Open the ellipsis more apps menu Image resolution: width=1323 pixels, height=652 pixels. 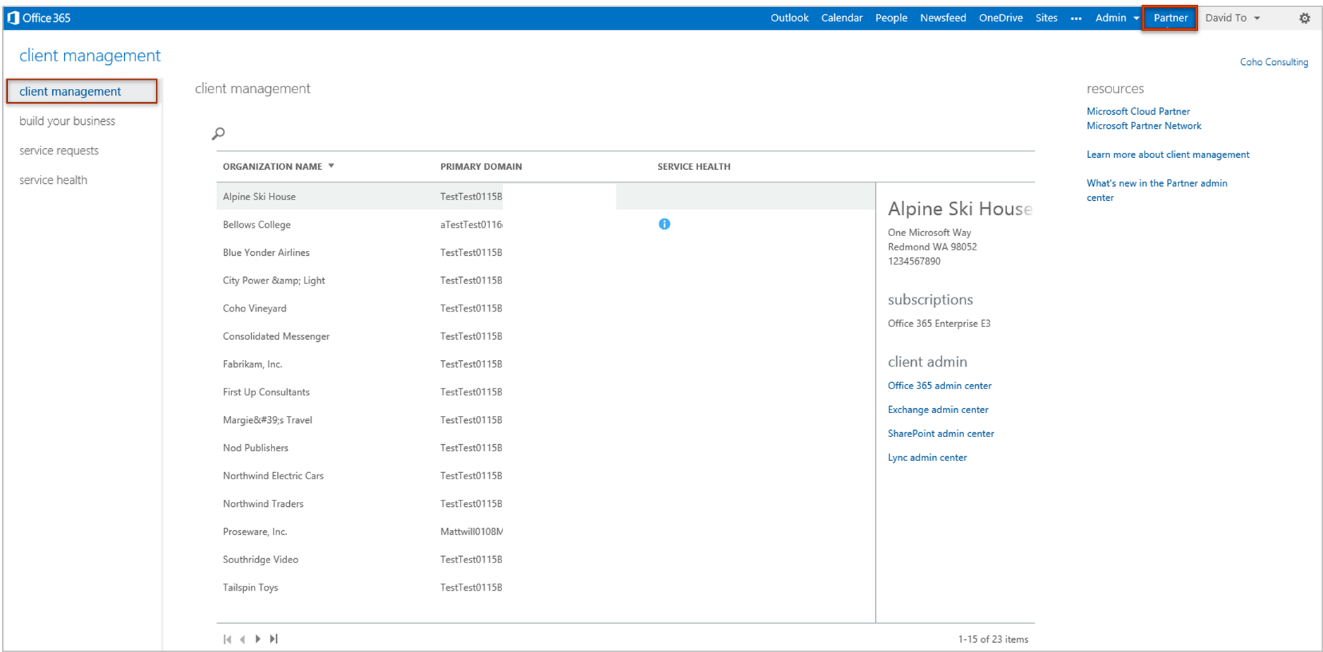coord(1076,18)
